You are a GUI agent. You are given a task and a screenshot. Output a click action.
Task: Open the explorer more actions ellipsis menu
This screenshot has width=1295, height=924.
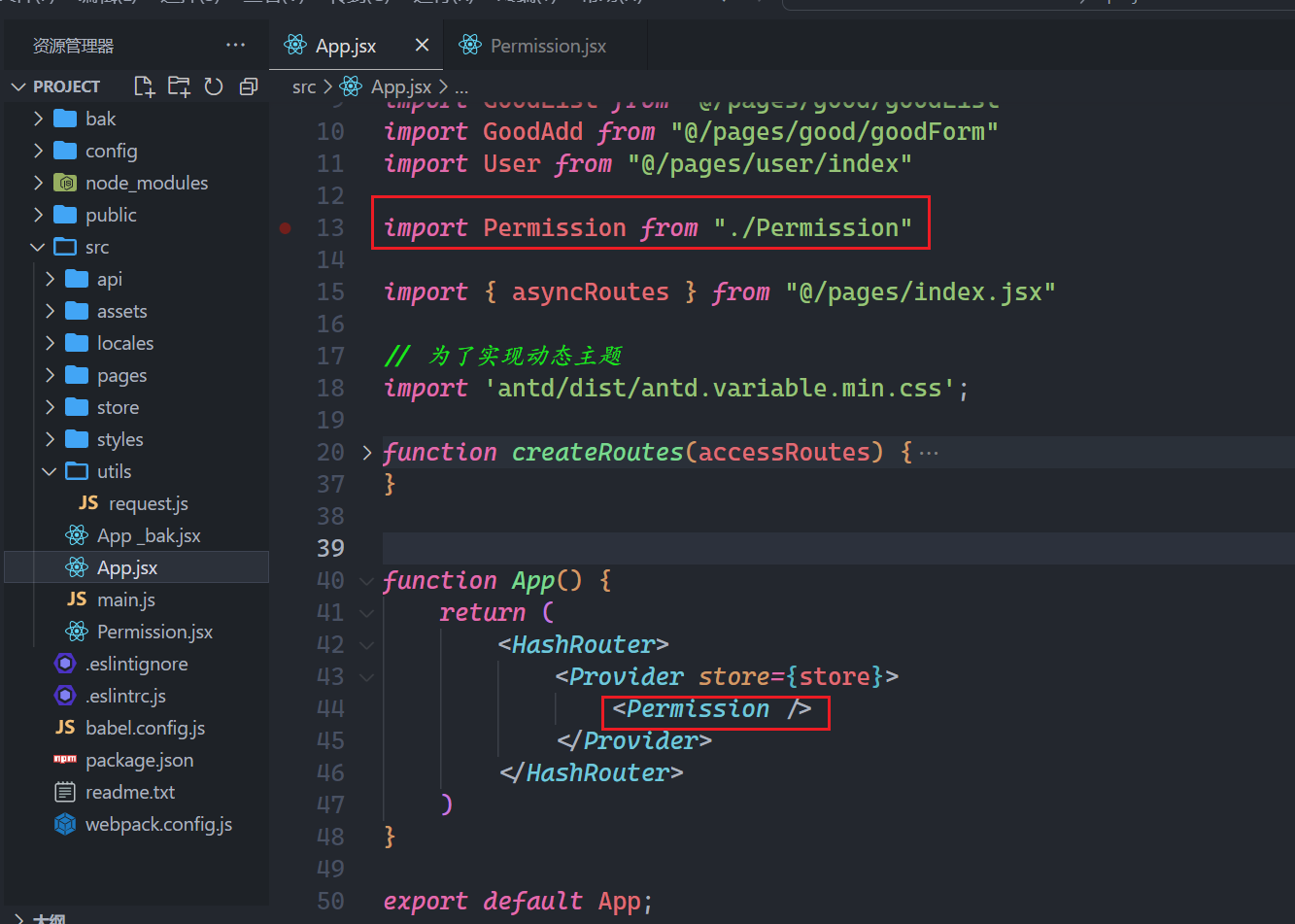click(x=235, y=45)
